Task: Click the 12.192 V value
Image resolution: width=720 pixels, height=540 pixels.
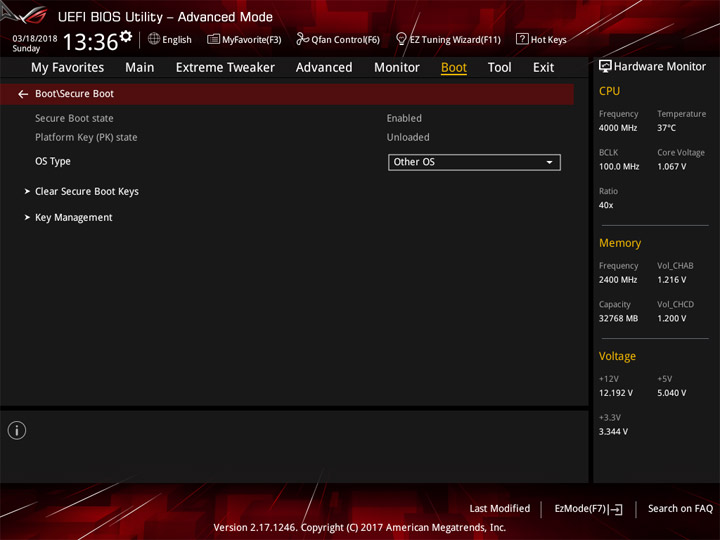Action: point(615,393)
